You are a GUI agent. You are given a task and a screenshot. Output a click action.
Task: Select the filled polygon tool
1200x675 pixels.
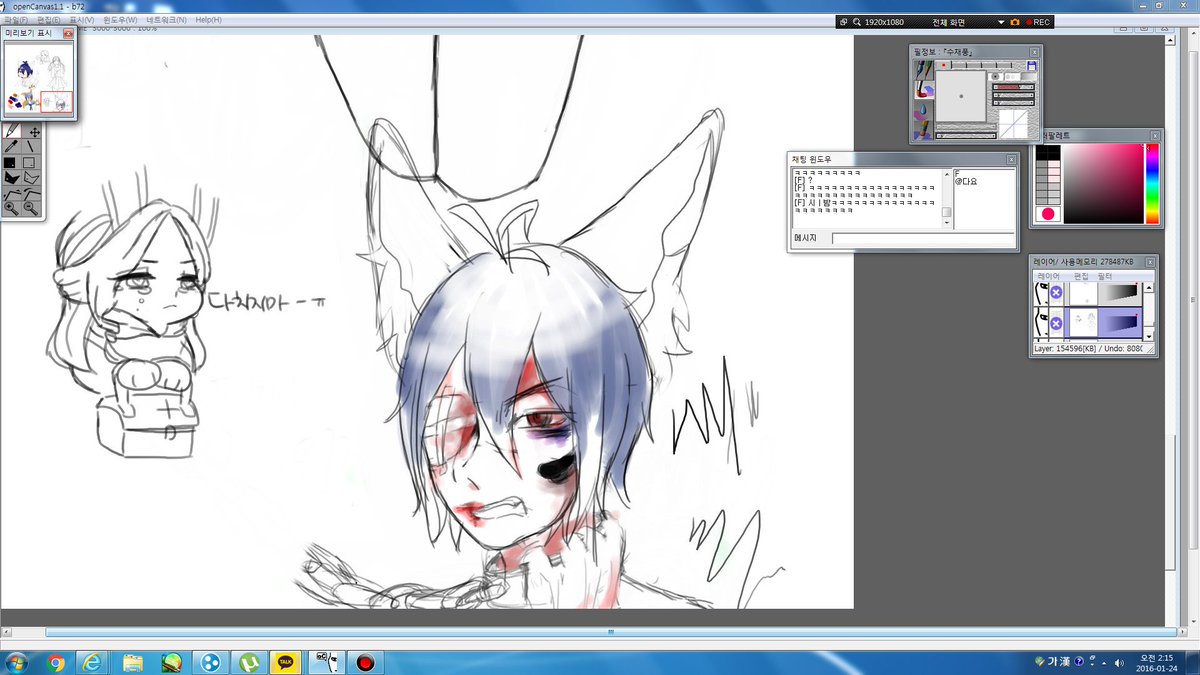[x=12, y=177]
